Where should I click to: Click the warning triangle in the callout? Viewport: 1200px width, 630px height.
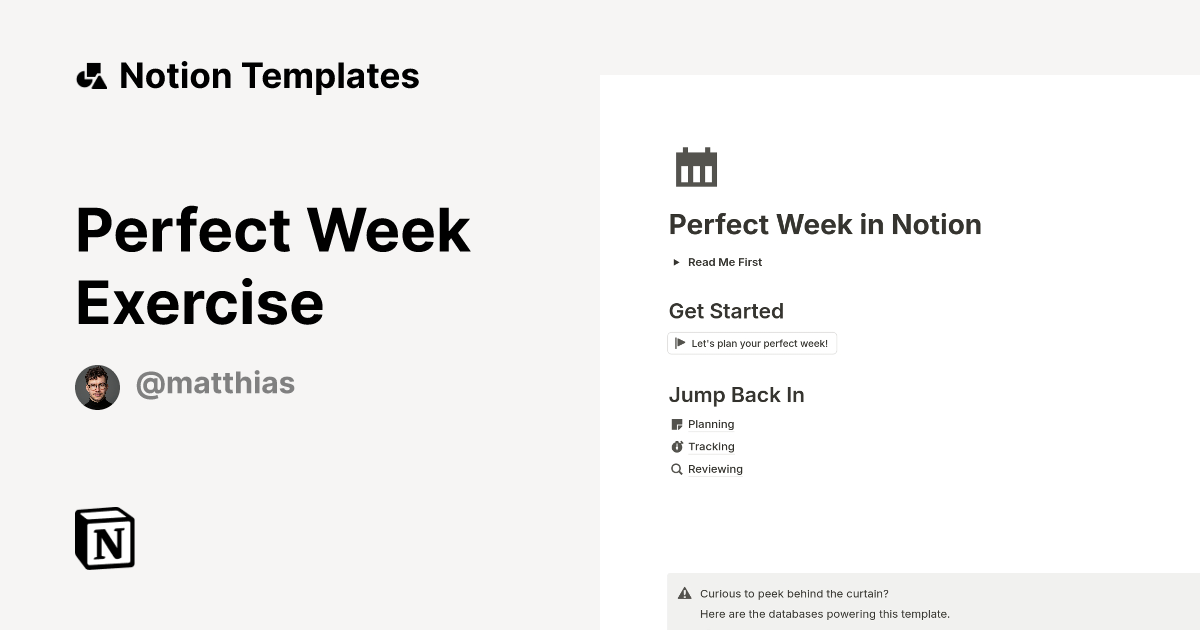point(686,592)
